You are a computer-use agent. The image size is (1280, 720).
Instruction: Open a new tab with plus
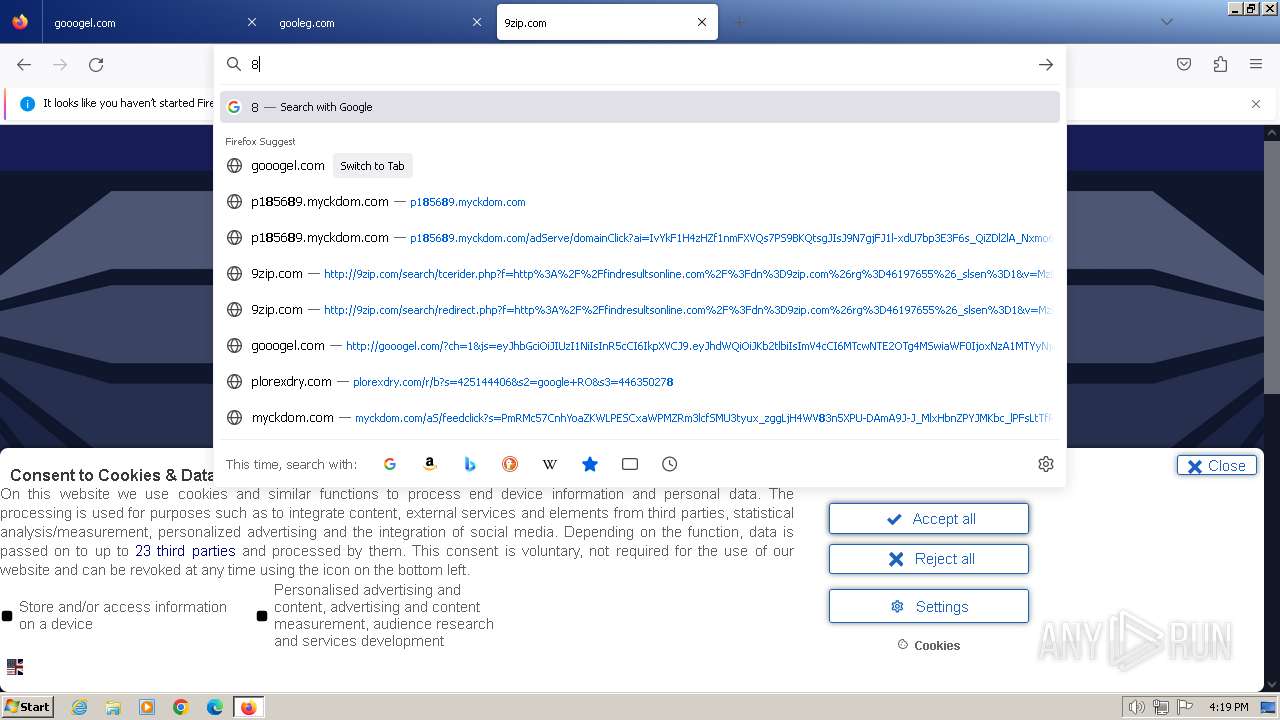click(739, 22)
